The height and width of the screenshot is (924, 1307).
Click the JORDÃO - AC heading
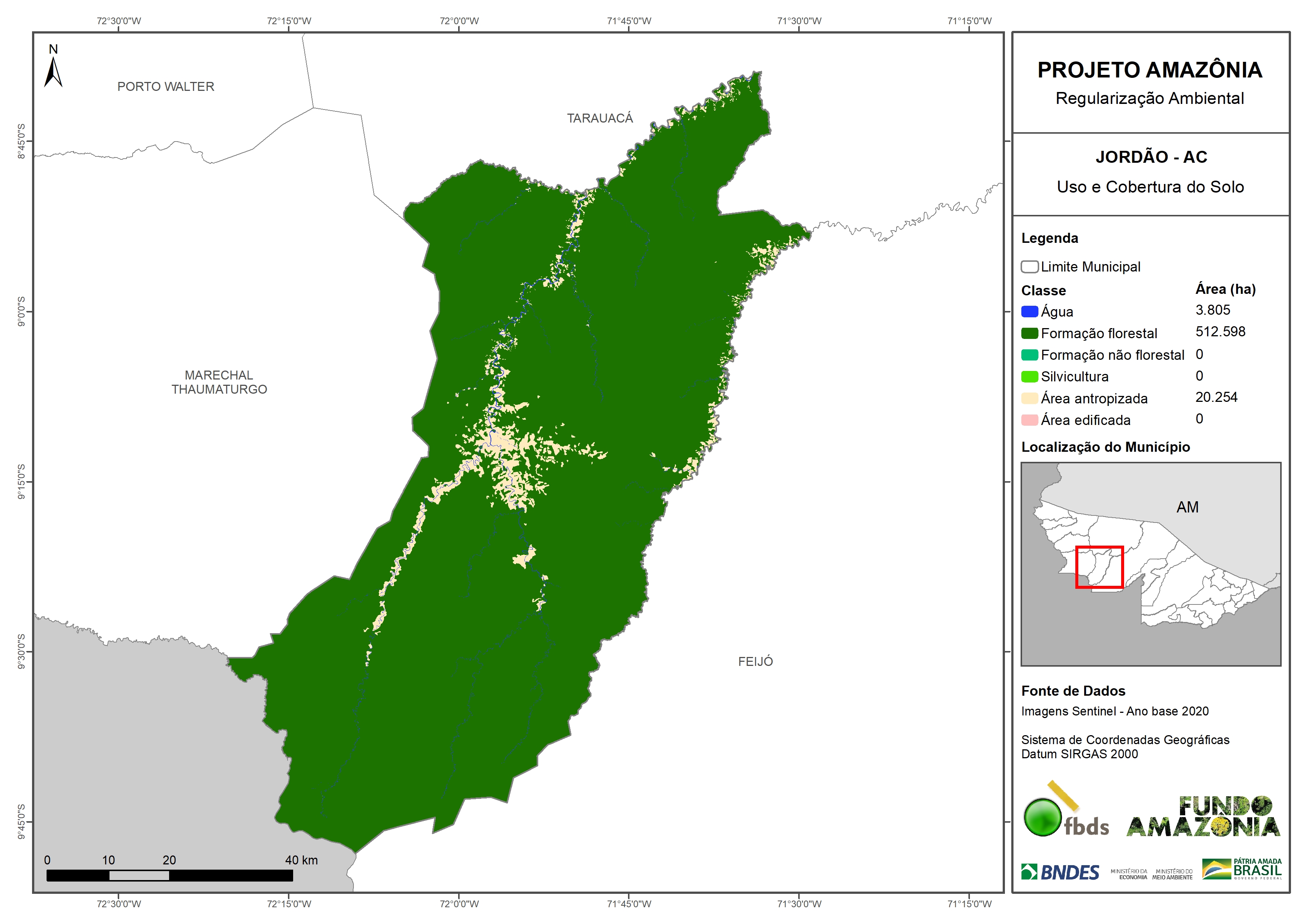(x=1151, y=156)
